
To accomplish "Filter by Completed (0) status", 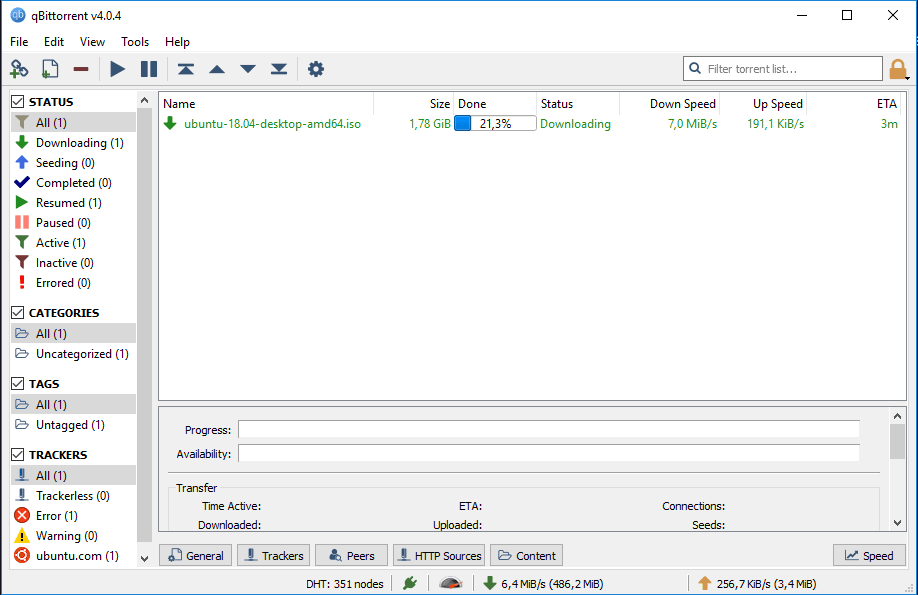I will coord(73,183).
